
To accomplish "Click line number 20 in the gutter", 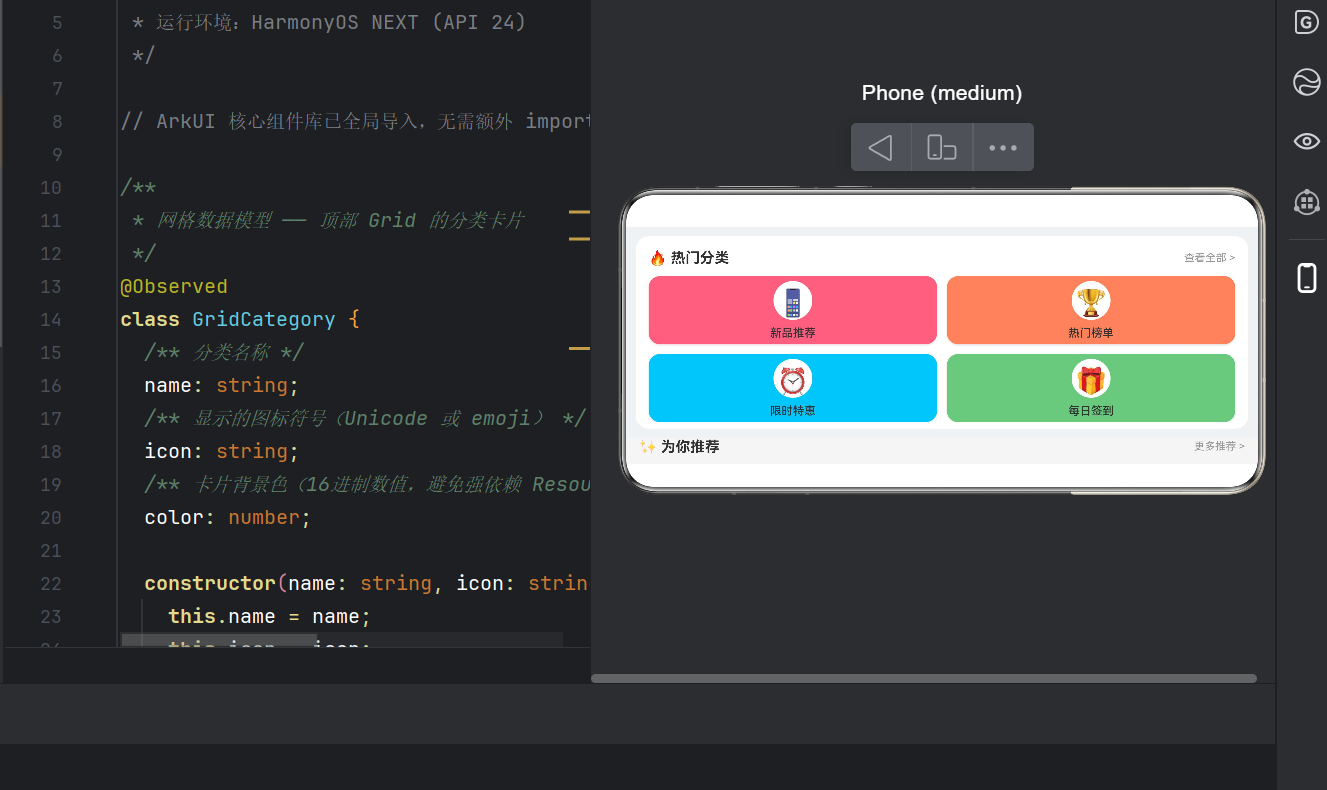I will pyautogui.click(x=50, y=518).
